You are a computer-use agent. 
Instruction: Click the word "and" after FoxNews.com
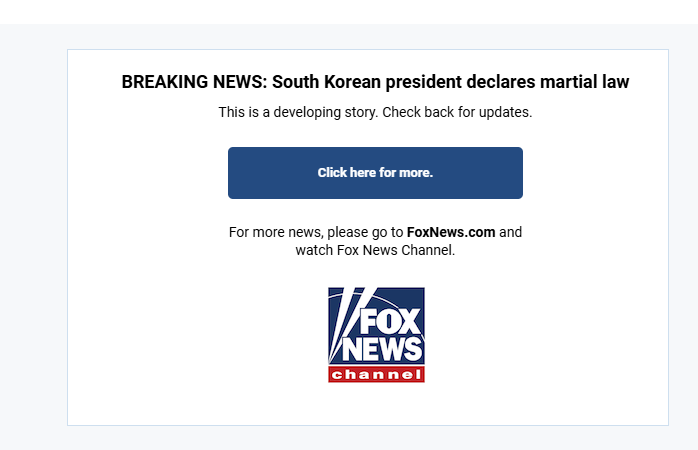tap(511, 232)
